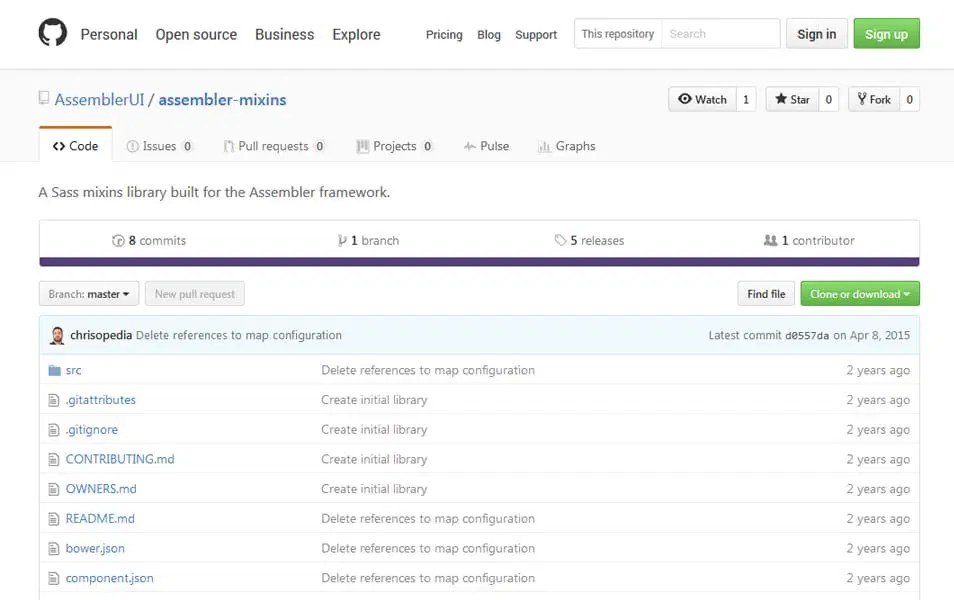Click the Find file button
The image size is (954, 600).
[x=766, y=294]
